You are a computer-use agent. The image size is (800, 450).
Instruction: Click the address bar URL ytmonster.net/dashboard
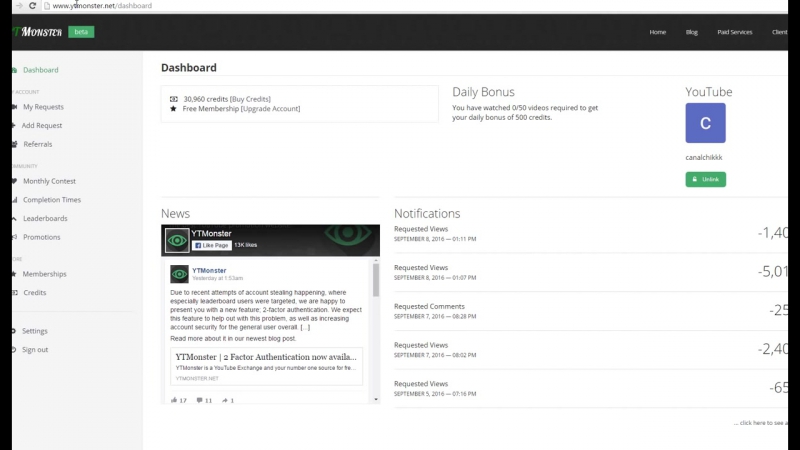coord(102,6)
